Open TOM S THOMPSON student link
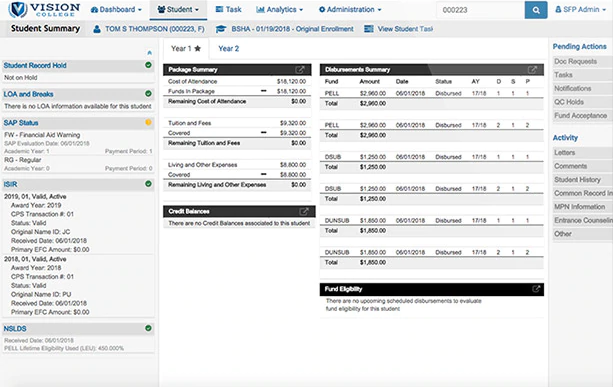 coord(155,29)
